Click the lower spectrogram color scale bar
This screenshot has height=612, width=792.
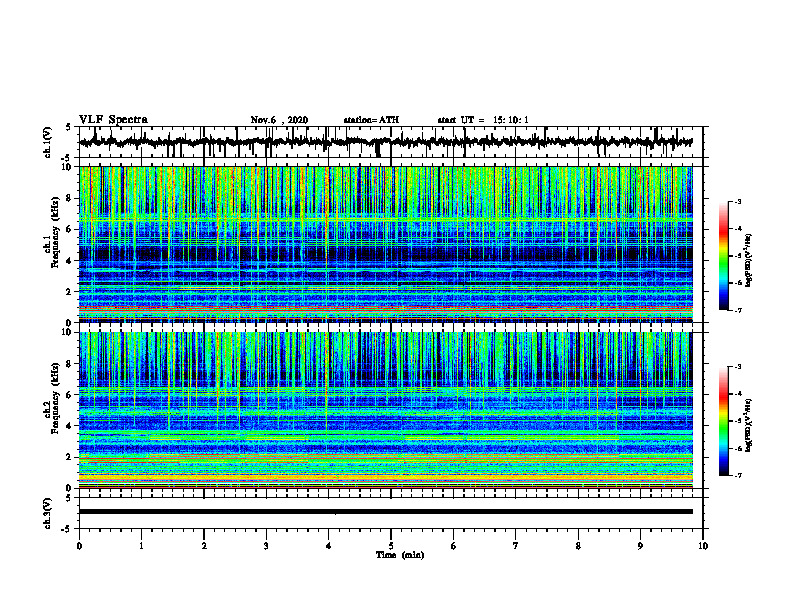[x=724, y=421]
